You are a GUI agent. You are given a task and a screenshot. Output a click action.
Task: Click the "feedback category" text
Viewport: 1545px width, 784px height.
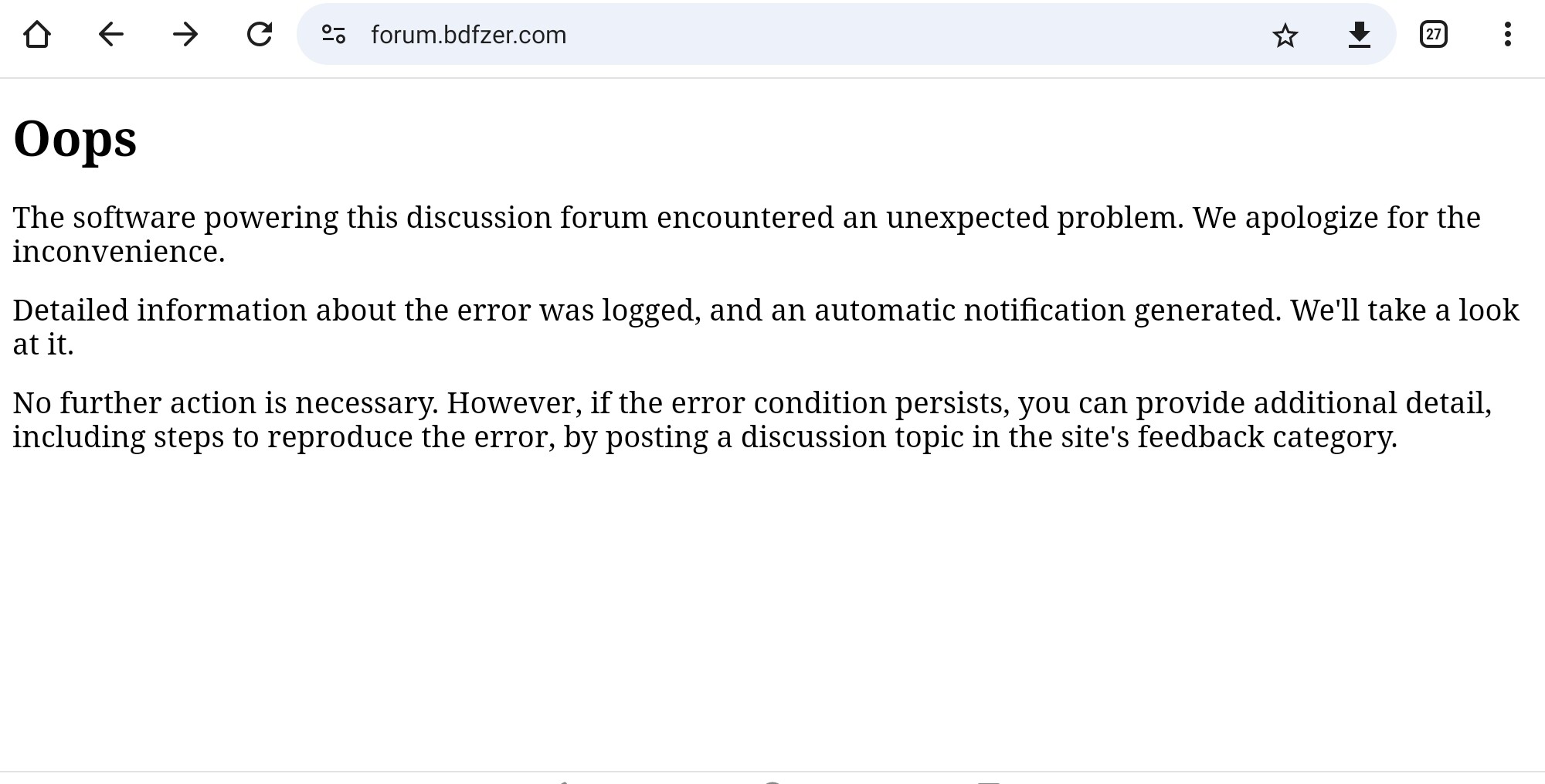click(x=1266, y=437)
